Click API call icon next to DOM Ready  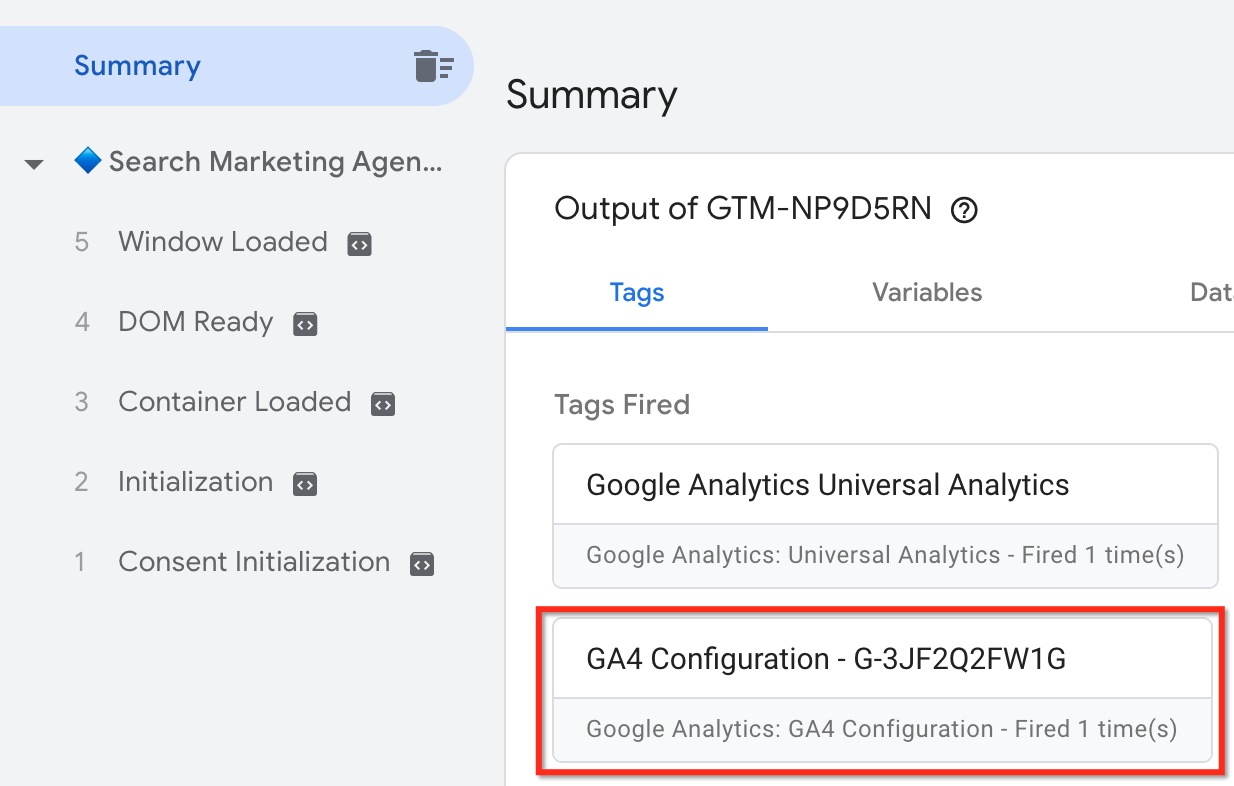pyautogui.click(x=305, y=323)
